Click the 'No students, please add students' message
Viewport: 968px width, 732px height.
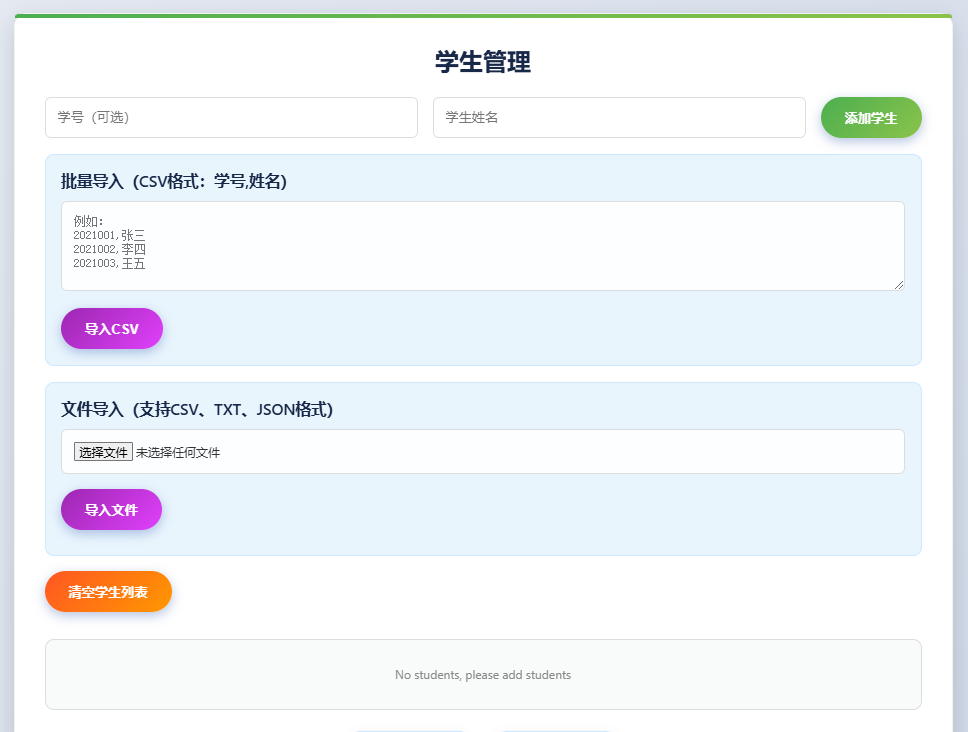(x=483, y=675)
